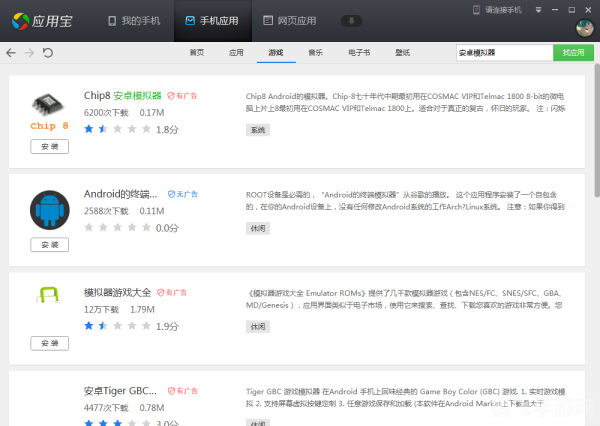Screen dimensions: 600x426
Task: Click the Tiger GBC description text
Action: point(405,397)
